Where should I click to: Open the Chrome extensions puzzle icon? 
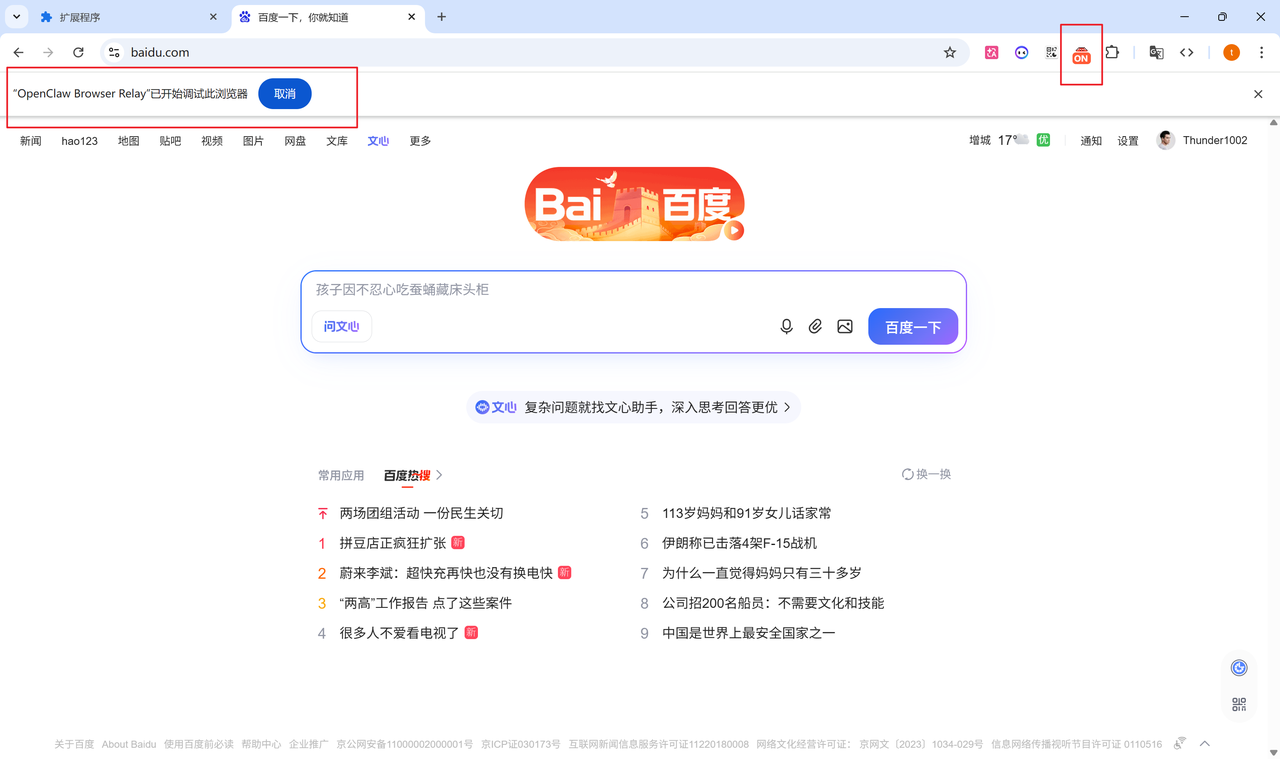1112,53
